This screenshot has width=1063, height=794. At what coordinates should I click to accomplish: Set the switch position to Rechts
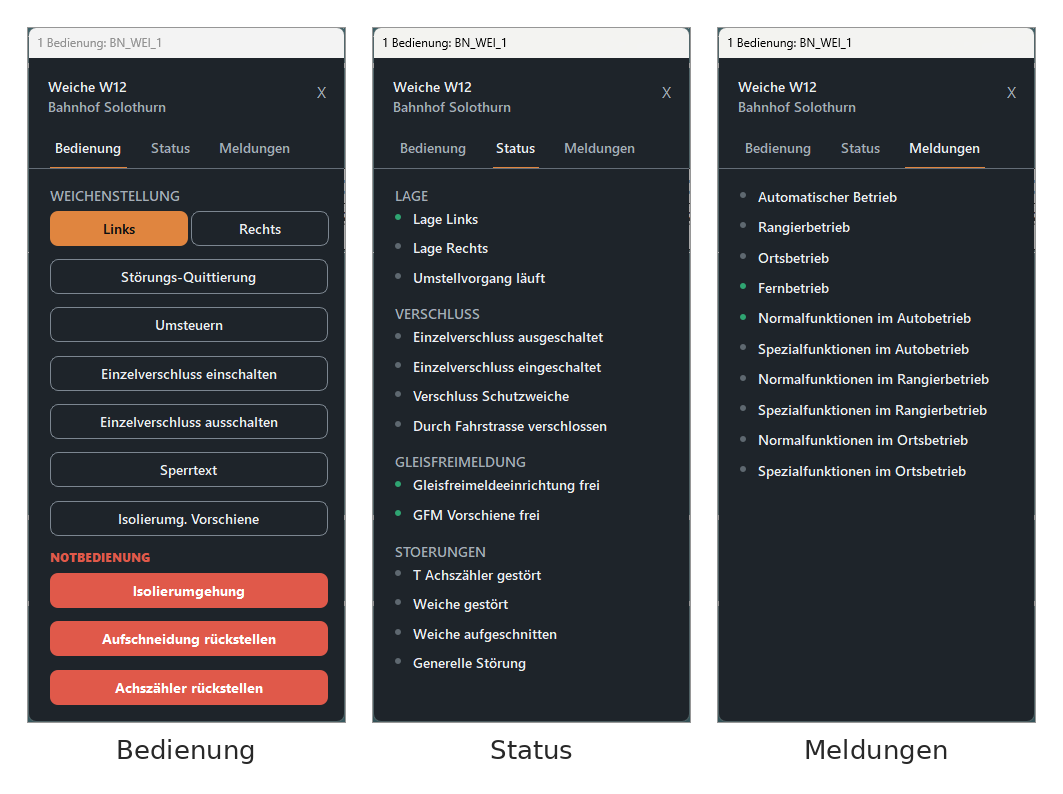coord(260,229)
